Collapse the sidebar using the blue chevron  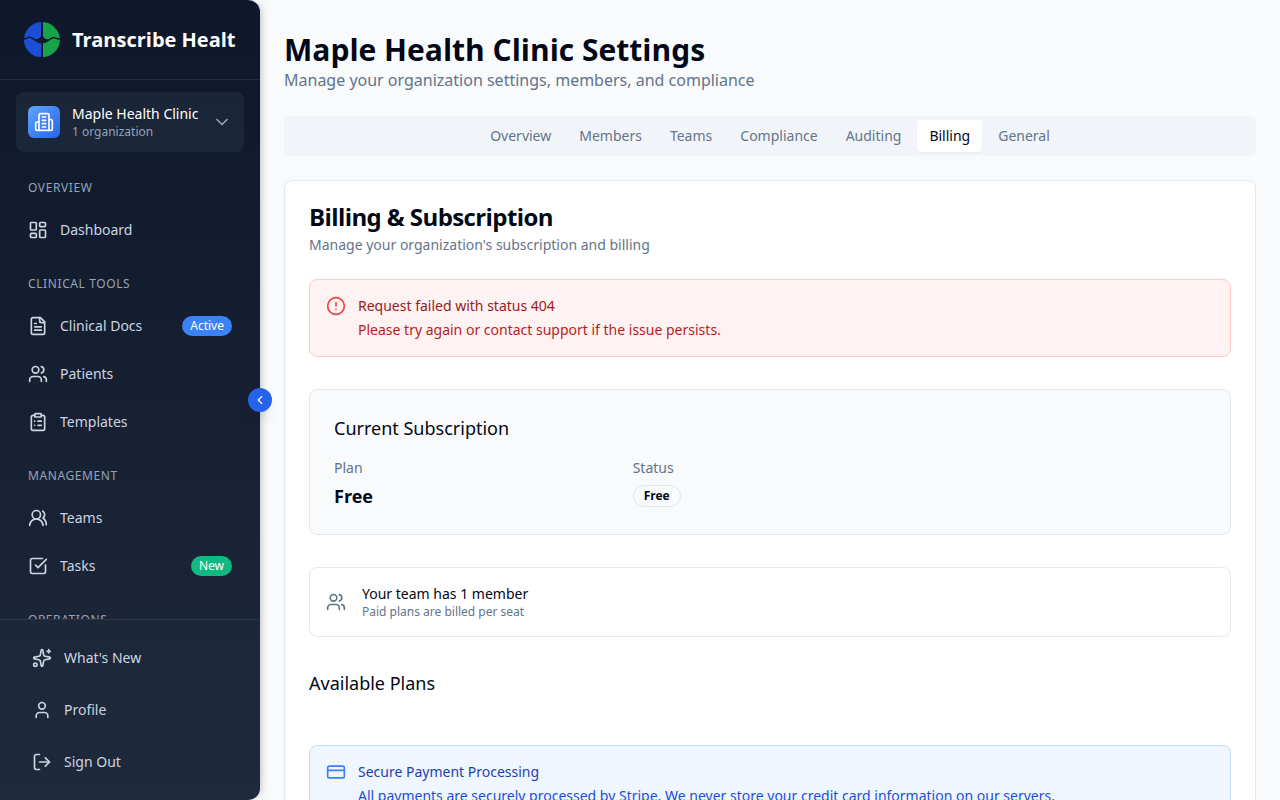point(259,399)
